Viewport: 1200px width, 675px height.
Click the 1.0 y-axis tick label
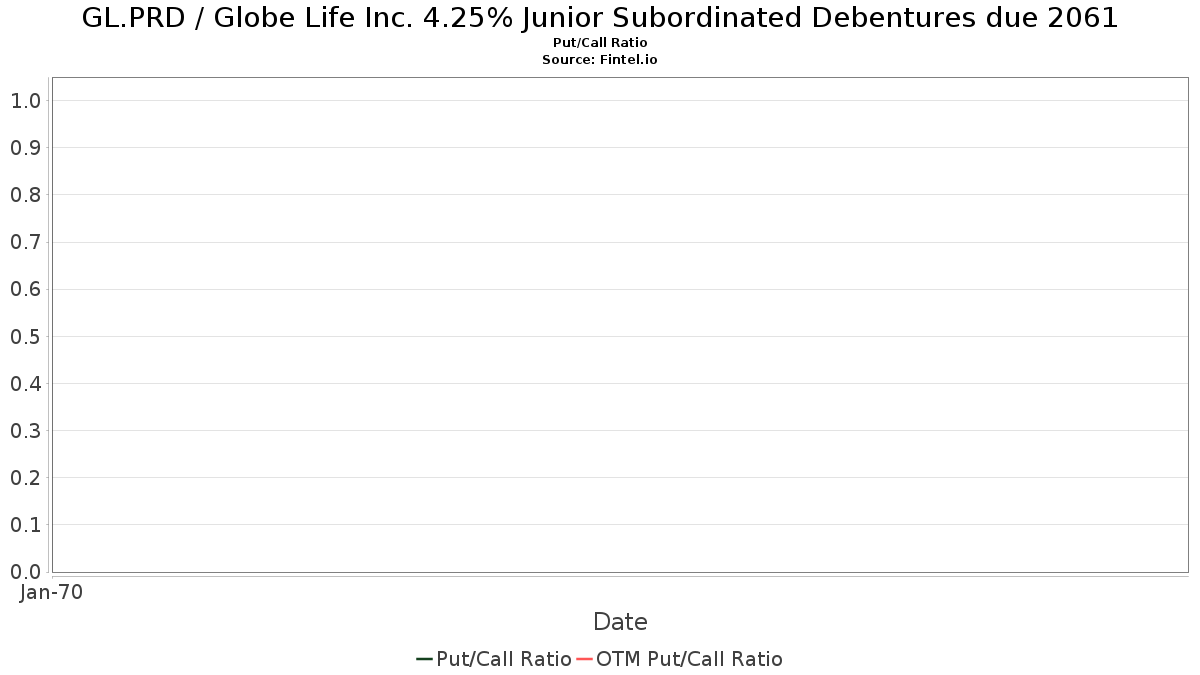tap(25, 100)
